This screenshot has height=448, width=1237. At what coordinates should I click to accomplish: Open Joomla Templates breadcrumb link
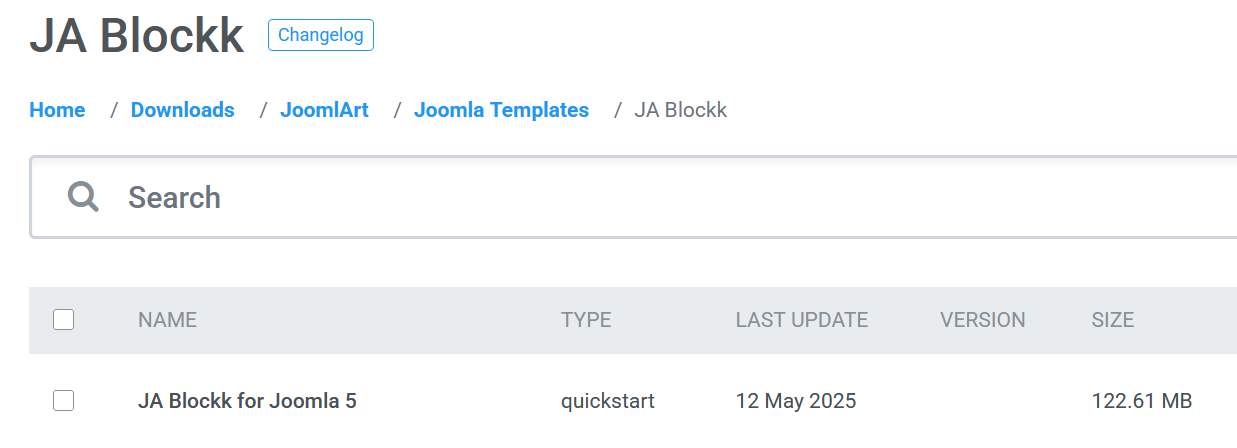point(501,110)
